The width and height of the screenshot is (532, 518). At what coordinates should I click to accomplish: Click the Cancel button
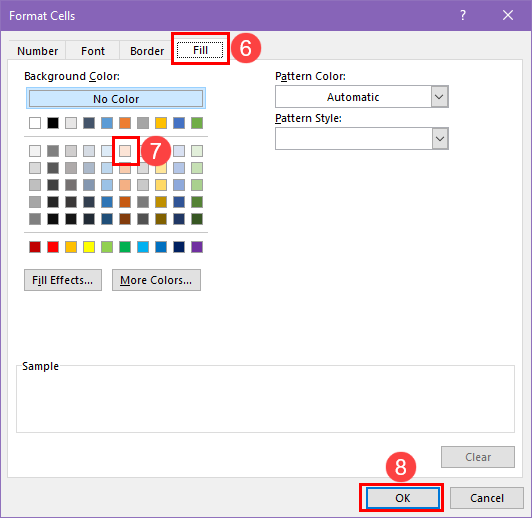click(x=487, y=498)
